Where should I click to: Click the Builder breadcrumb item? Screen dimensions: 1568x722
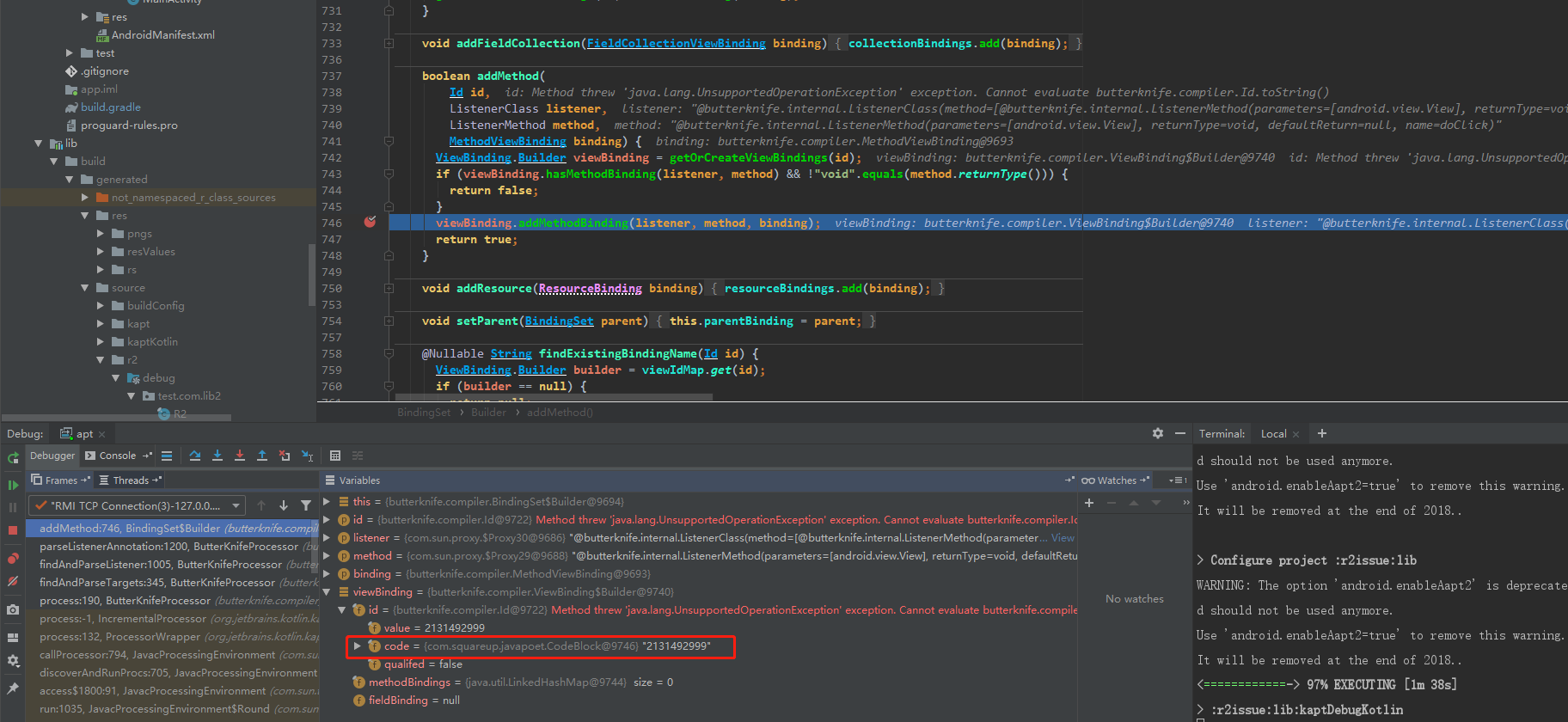[488, 413]
